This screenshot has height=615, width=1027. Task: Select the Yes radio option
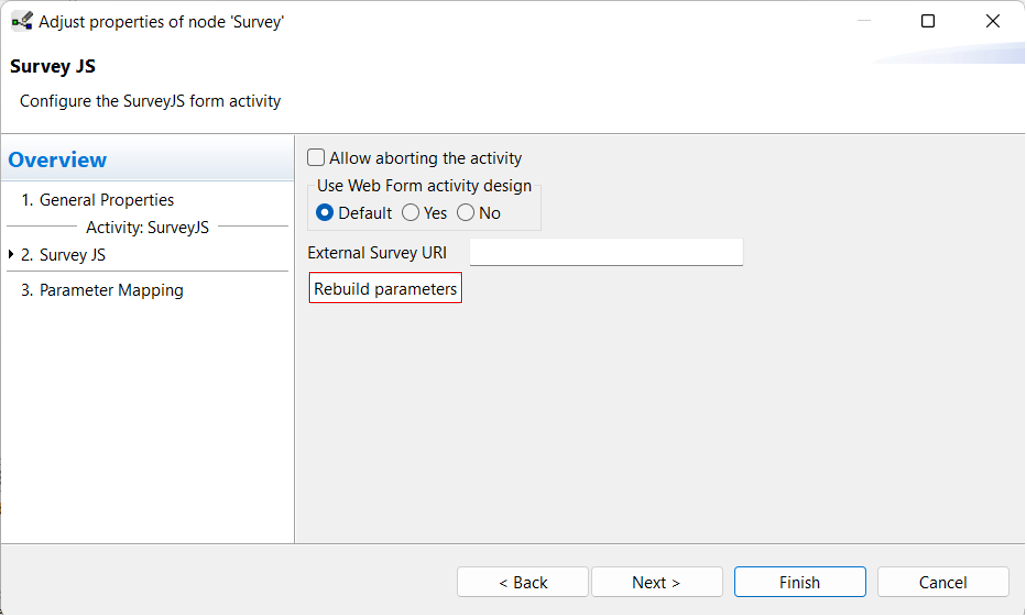[411, 213]
